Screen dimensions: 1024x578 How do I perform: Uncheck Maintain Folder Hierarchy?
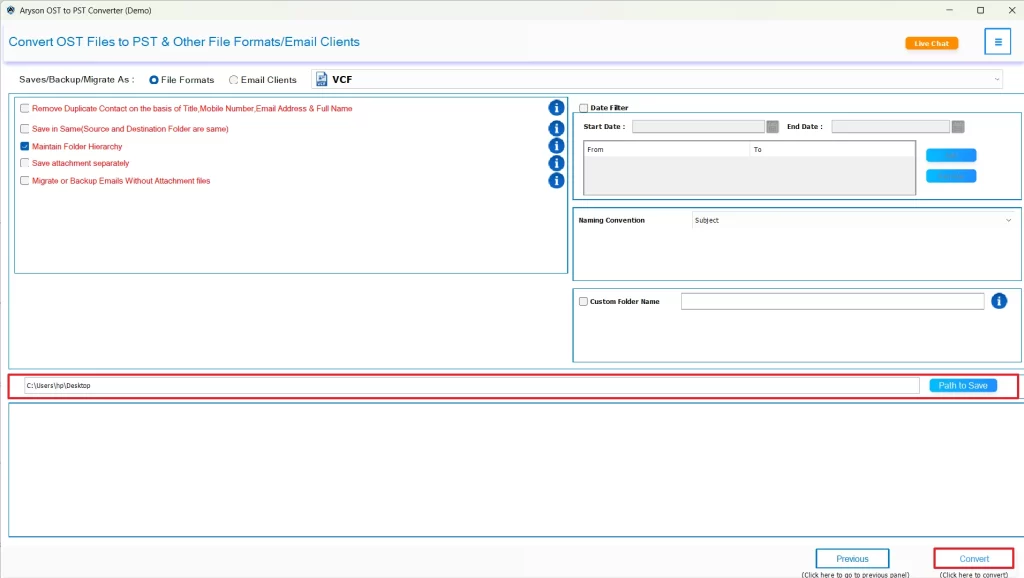click(x=24, y=146)
